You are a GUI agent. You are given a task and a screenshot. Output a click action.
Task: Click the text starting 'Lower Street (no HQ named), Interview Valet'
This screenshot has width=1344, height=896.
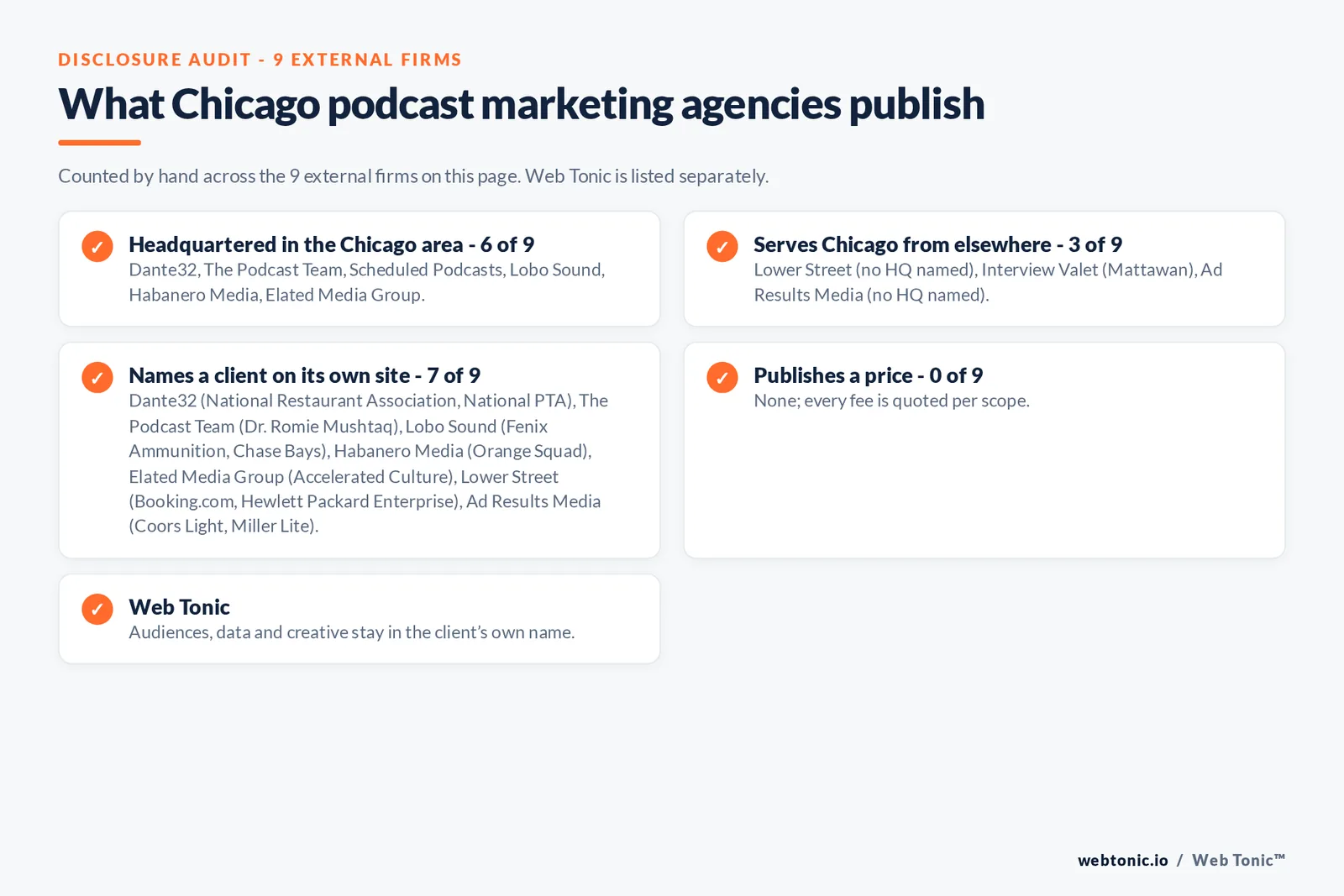[x=988, y=282]
